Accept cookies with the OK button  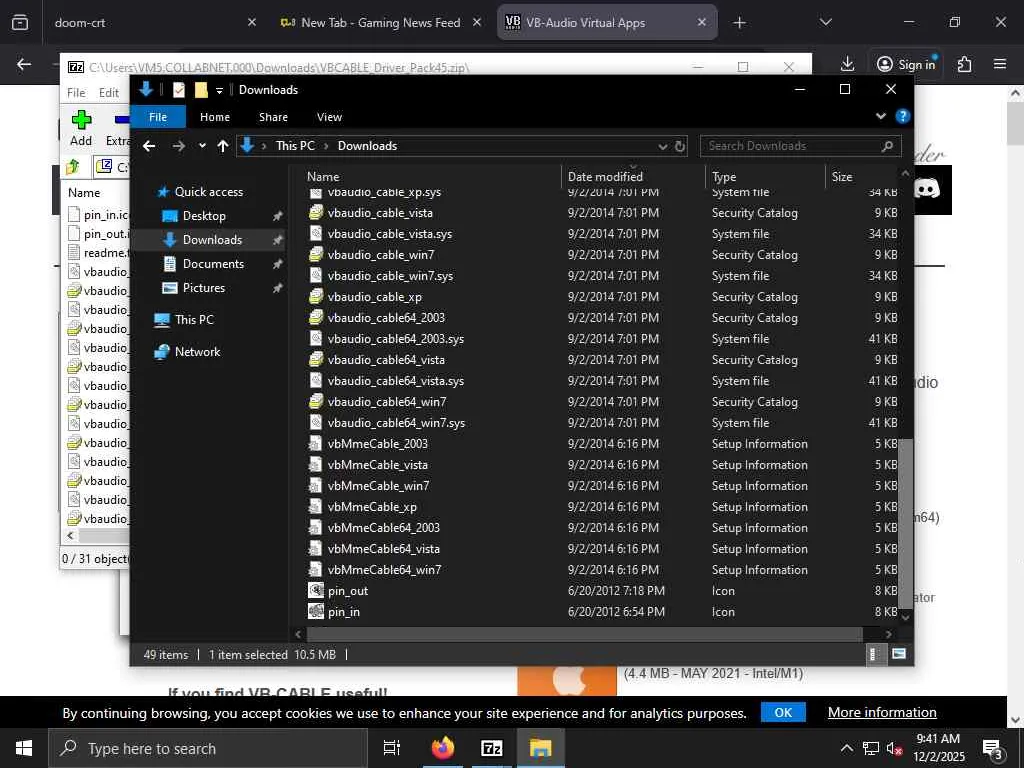point(783,712)
